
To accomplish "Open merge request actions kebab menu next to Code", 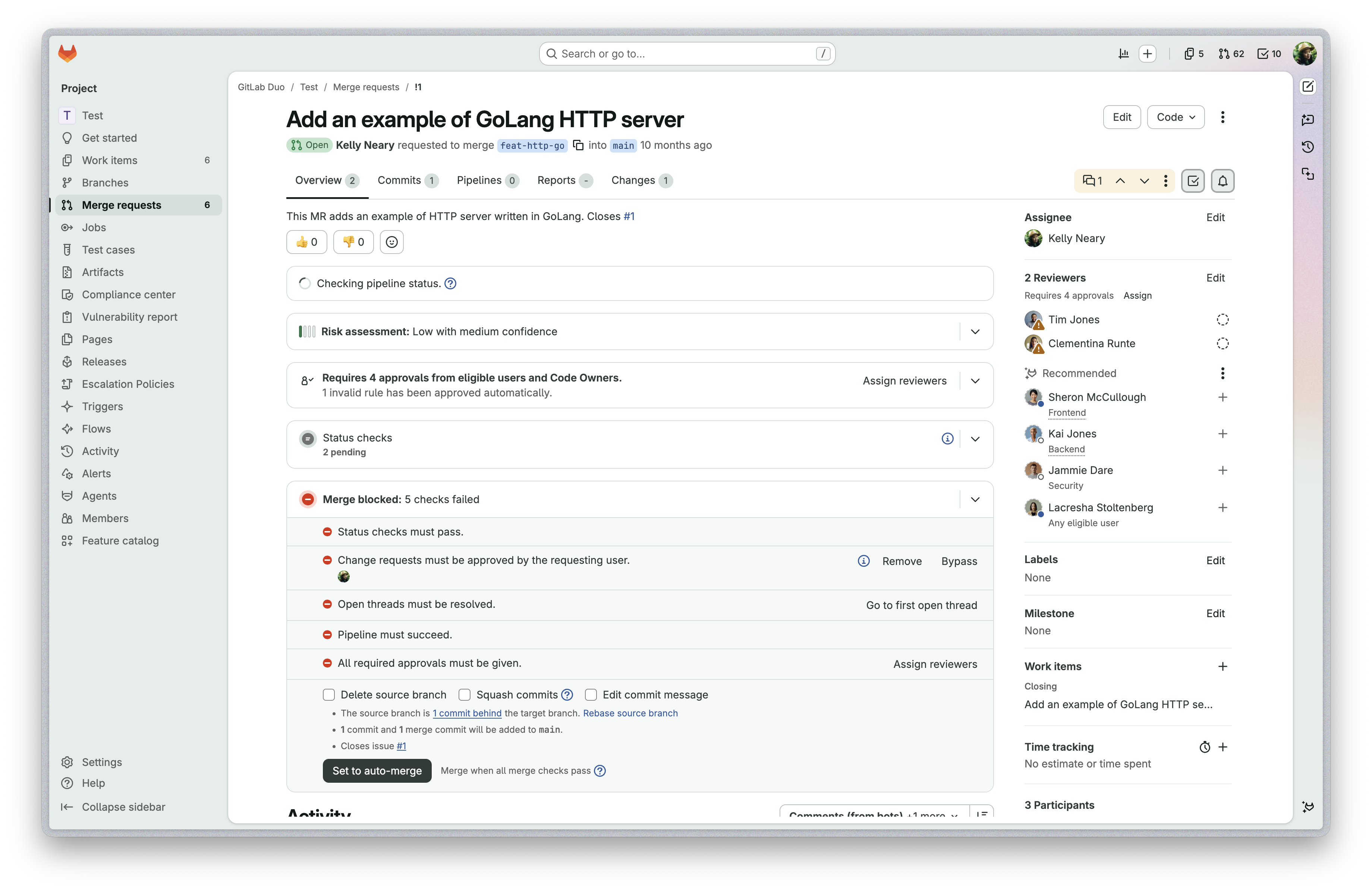I will coord(1223,117).
